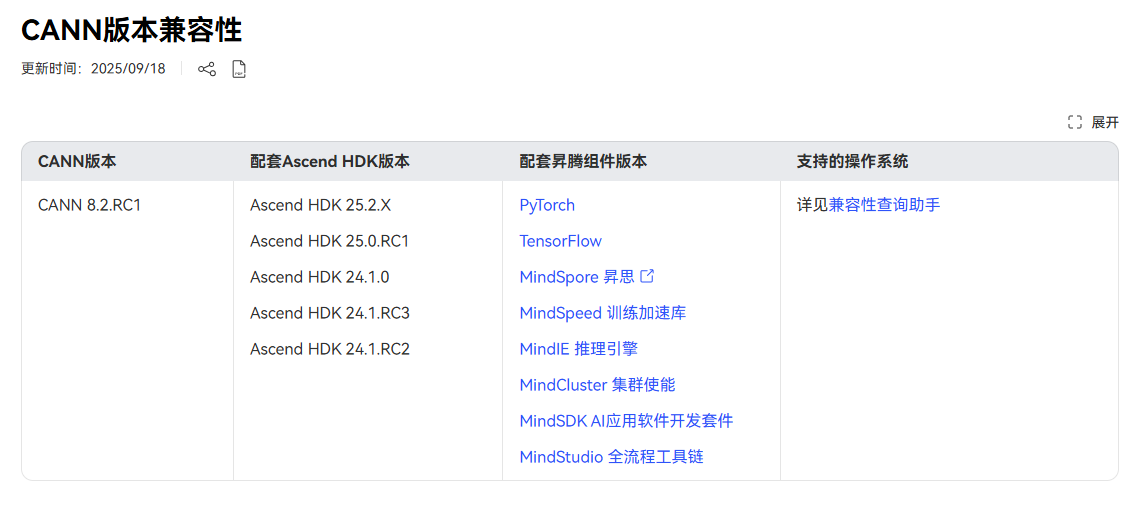Click Ascend HDK 25.0.RC1 text
The image size is (1146, 517).
click(x=329, y=241)
